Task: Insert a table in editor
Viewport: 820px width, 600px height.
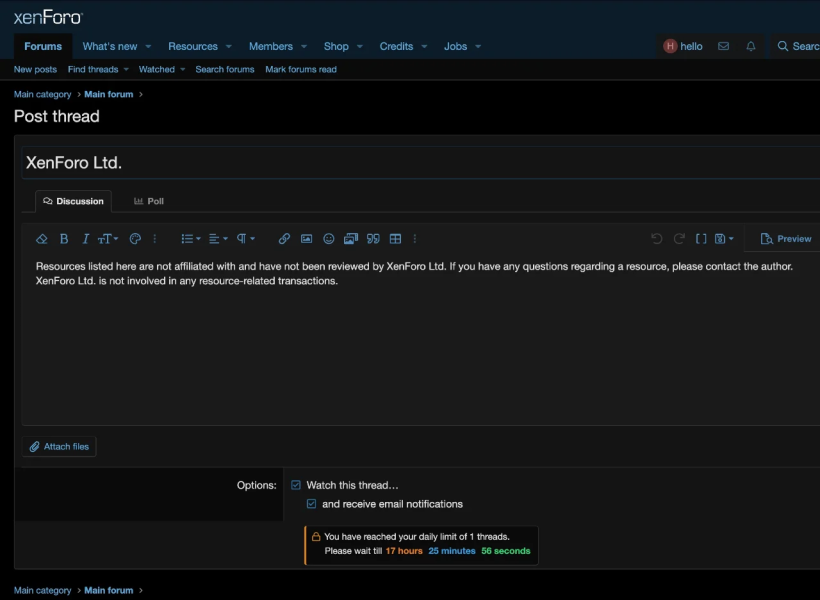Action: 395,239
